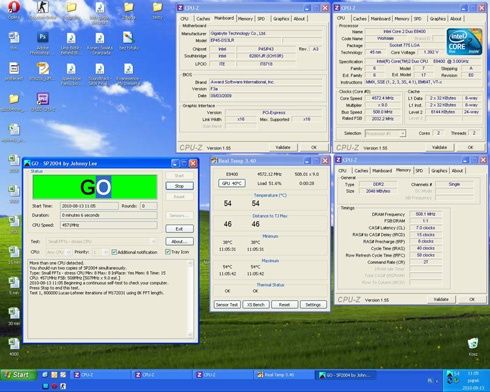Viewport: 490px width, 392px height.
Task: Click the DDR2 memory type field
Action: click(x=378, y=184)
